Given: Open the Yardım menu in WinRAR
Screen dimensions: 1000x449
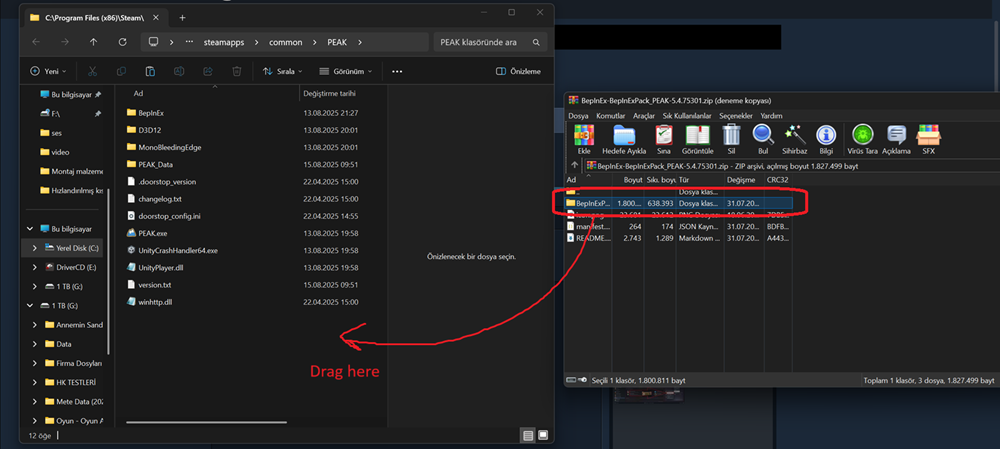Looking at the screenshot, I should (772, 116).
